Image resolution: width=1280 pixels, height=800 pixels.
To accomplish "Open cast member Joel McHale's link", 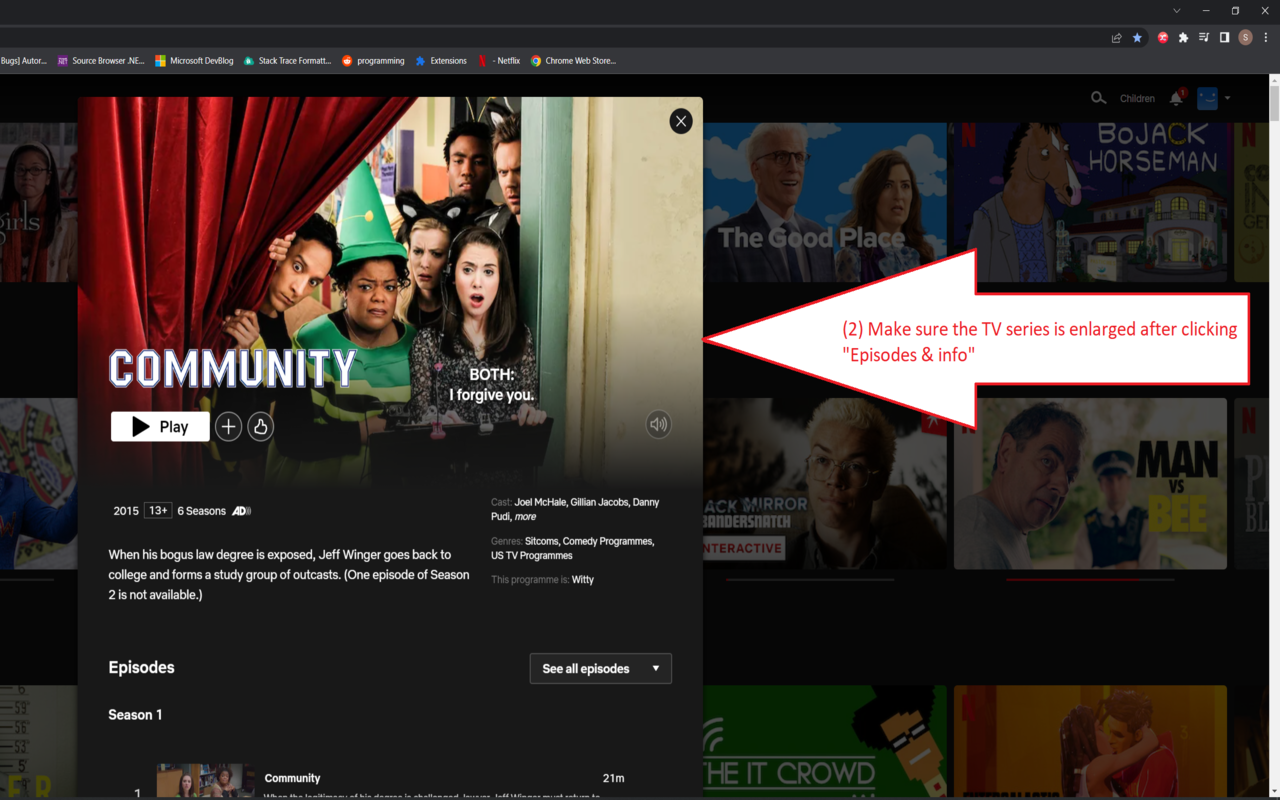I will [540, 502].
